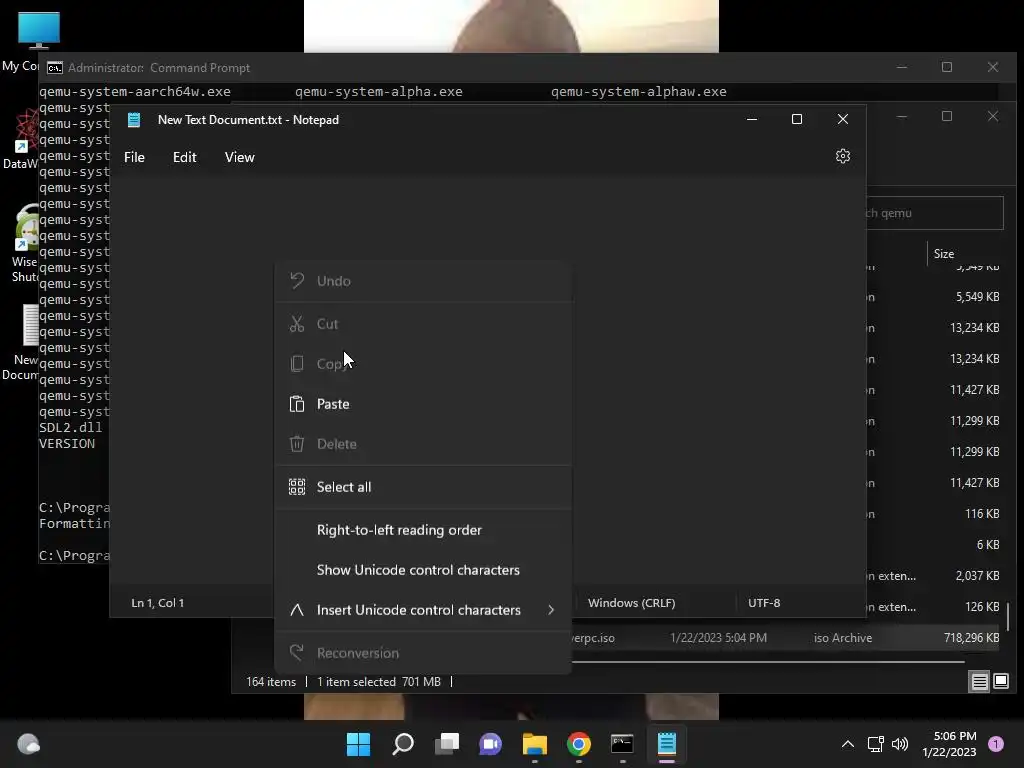This screenshot has width=1024, height=768.
Task: Select Paste from the context menu
Action: pyautogui.click(x=423, y=404)
